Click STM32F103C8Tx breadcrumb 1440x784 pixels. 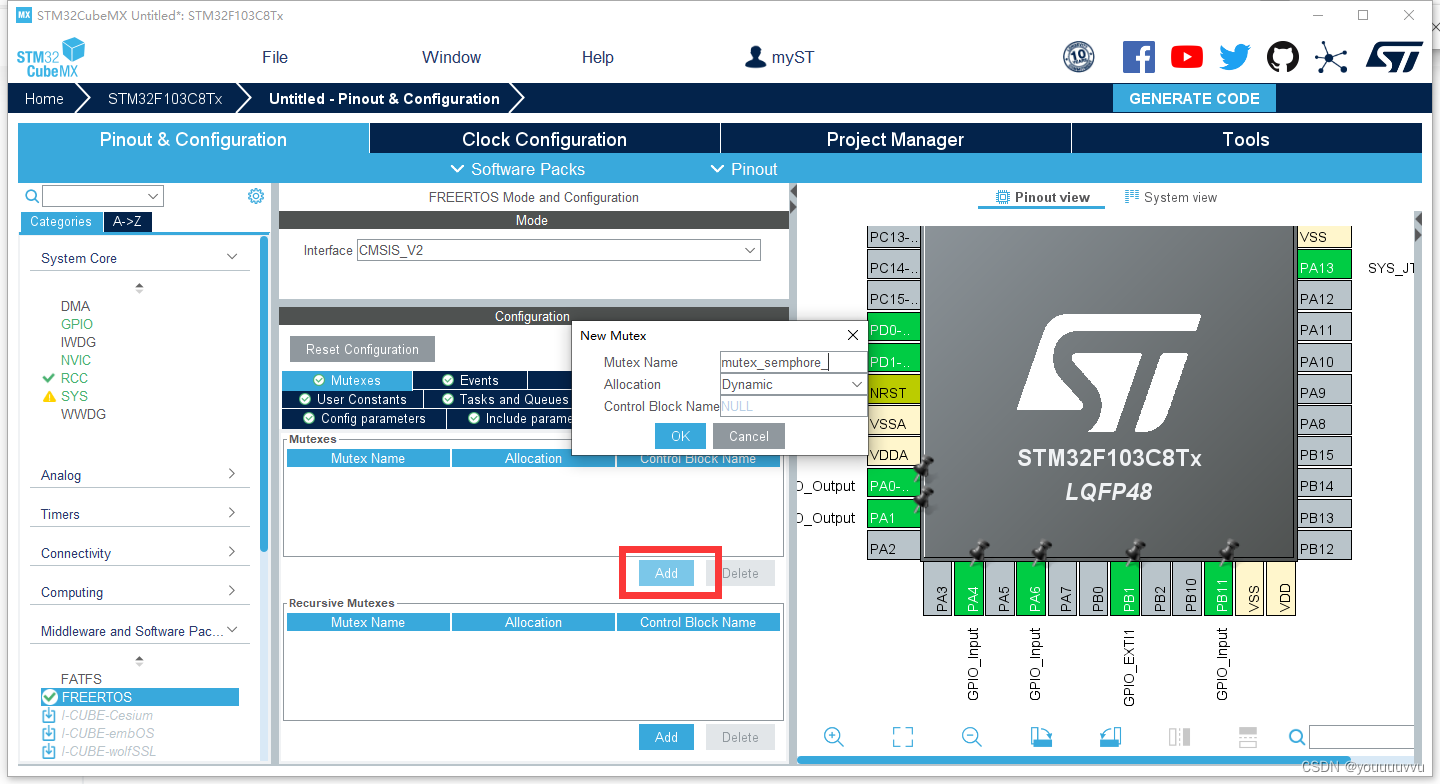pos(165,98)
